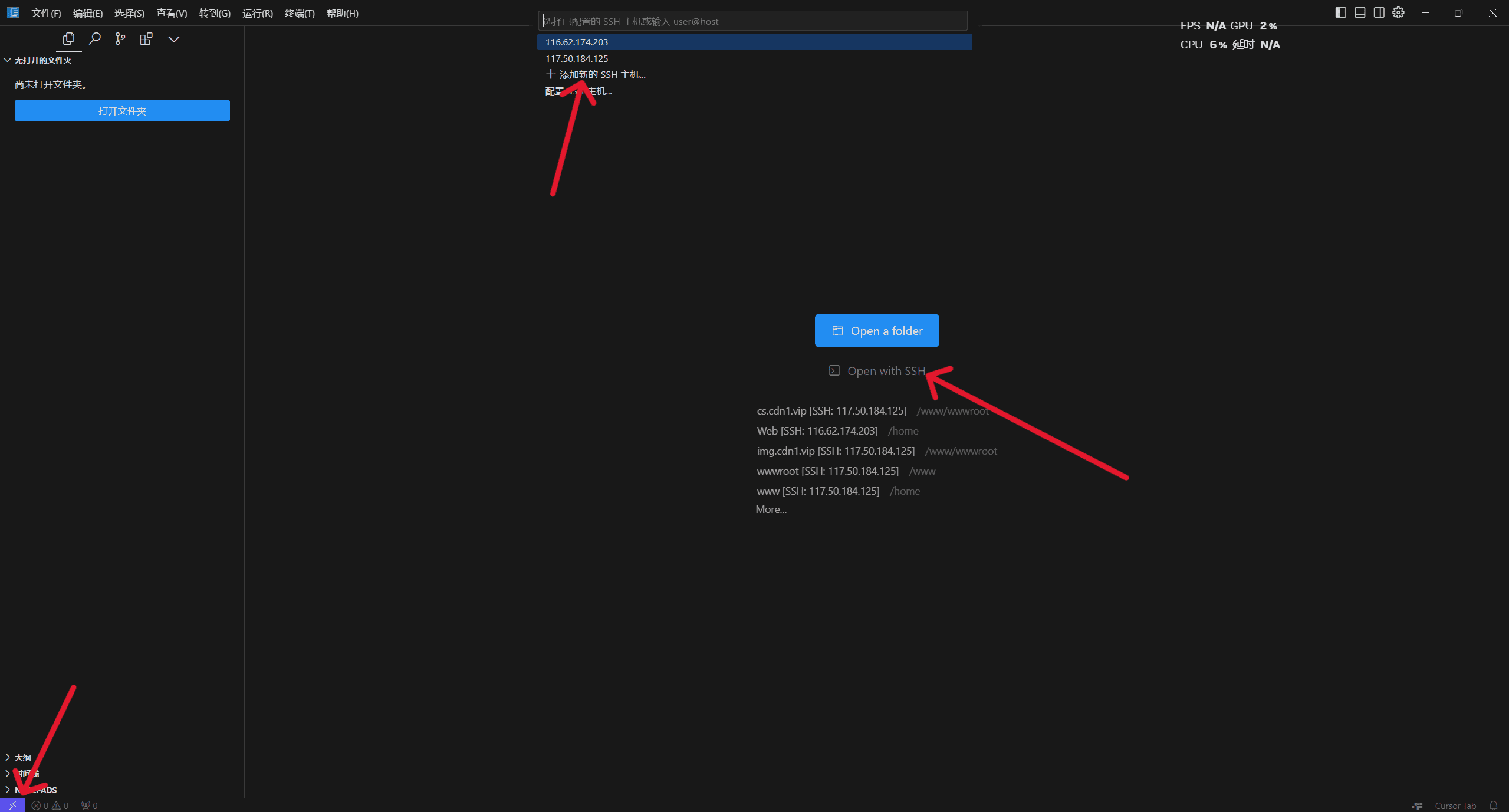Click the notifications bell icon

(1494, 806)
